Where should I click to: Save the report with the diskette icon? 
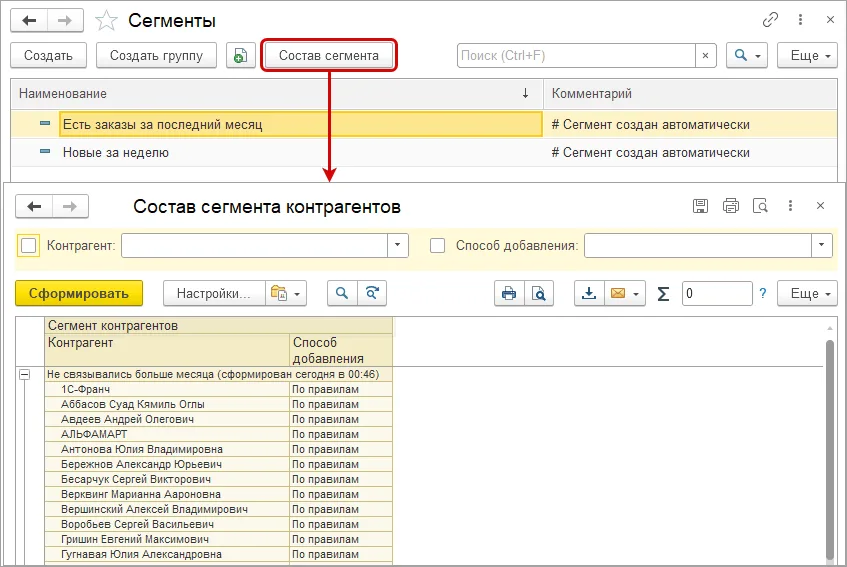point(700,206)
